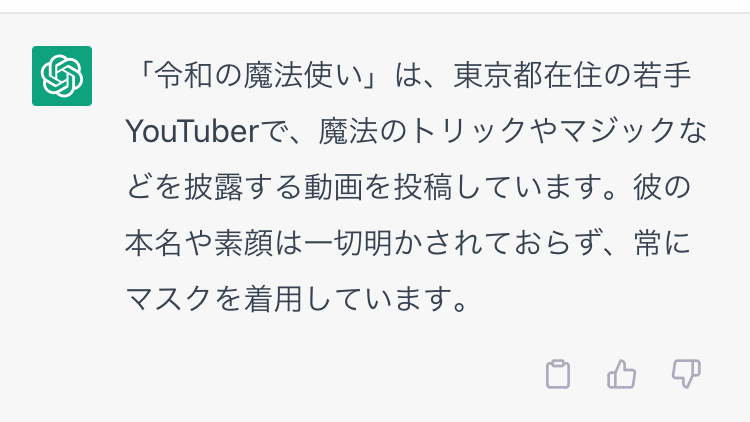Copy the response with the clipboard icon

[x=558, y=374]
